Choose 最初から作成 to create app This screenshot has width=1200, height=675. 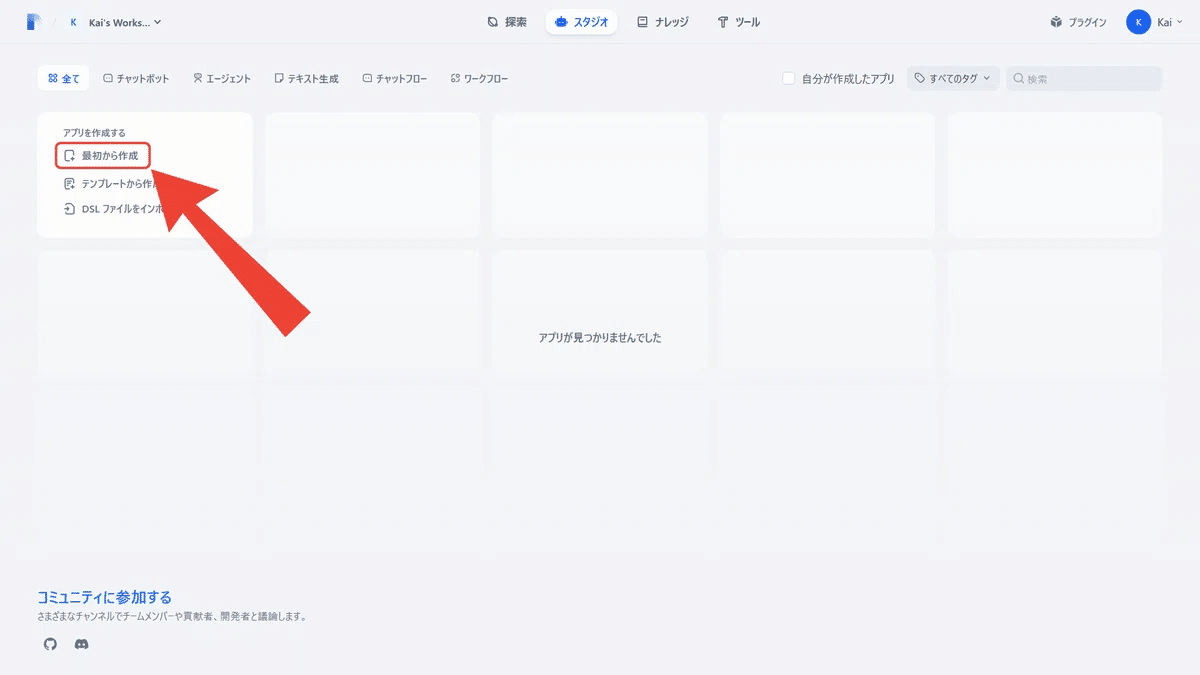(x=102, y=156)
